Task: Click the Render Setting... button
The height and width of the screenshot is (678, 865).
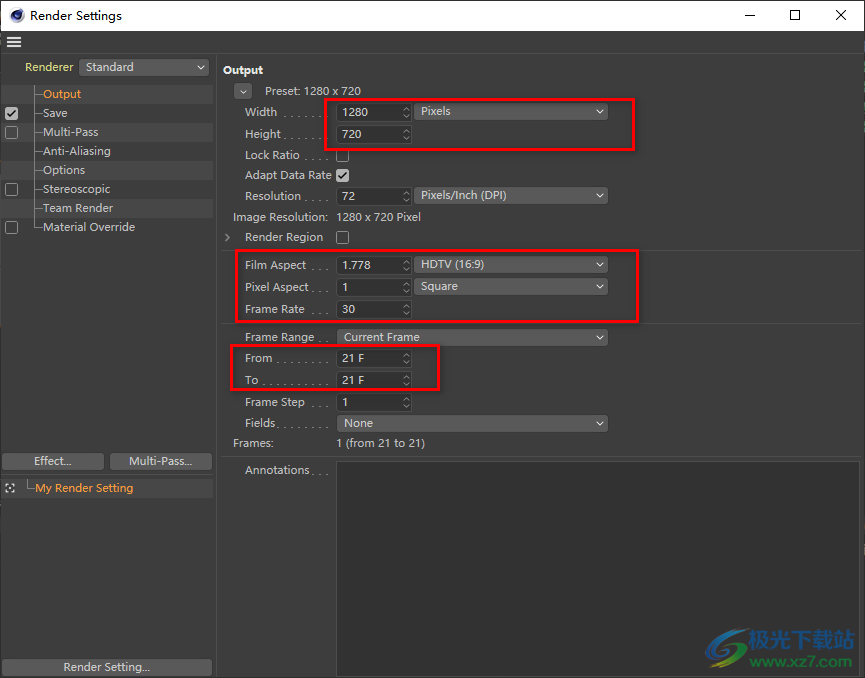Action: [107, 667]
